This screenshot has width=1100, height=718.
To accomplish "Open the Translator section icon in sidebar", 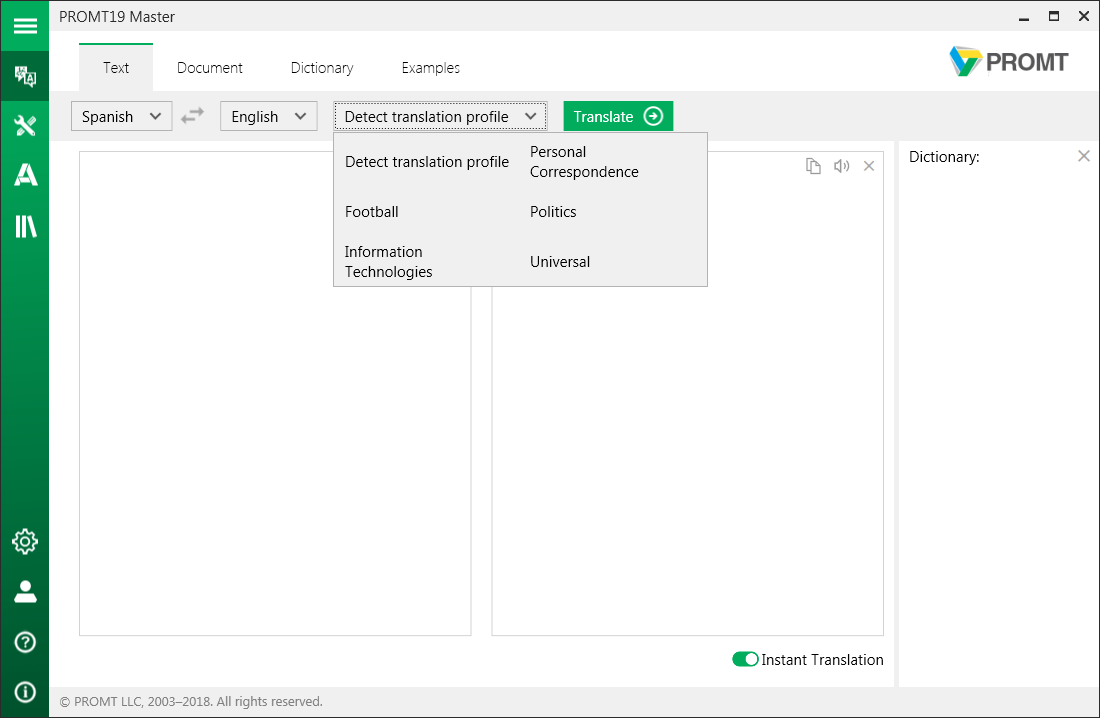I will (25, 76).
